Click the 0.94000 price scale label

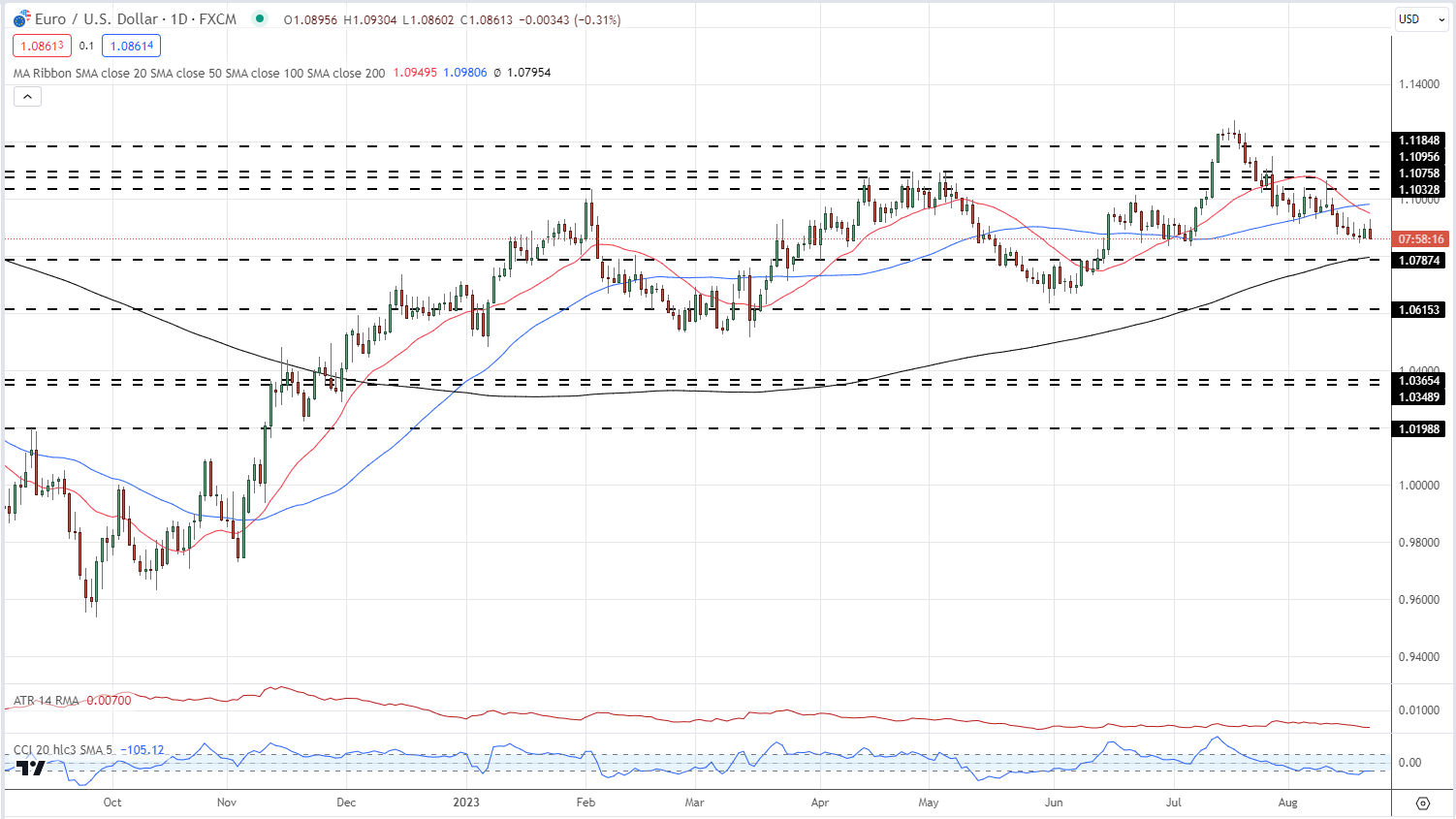[1419, 657]
